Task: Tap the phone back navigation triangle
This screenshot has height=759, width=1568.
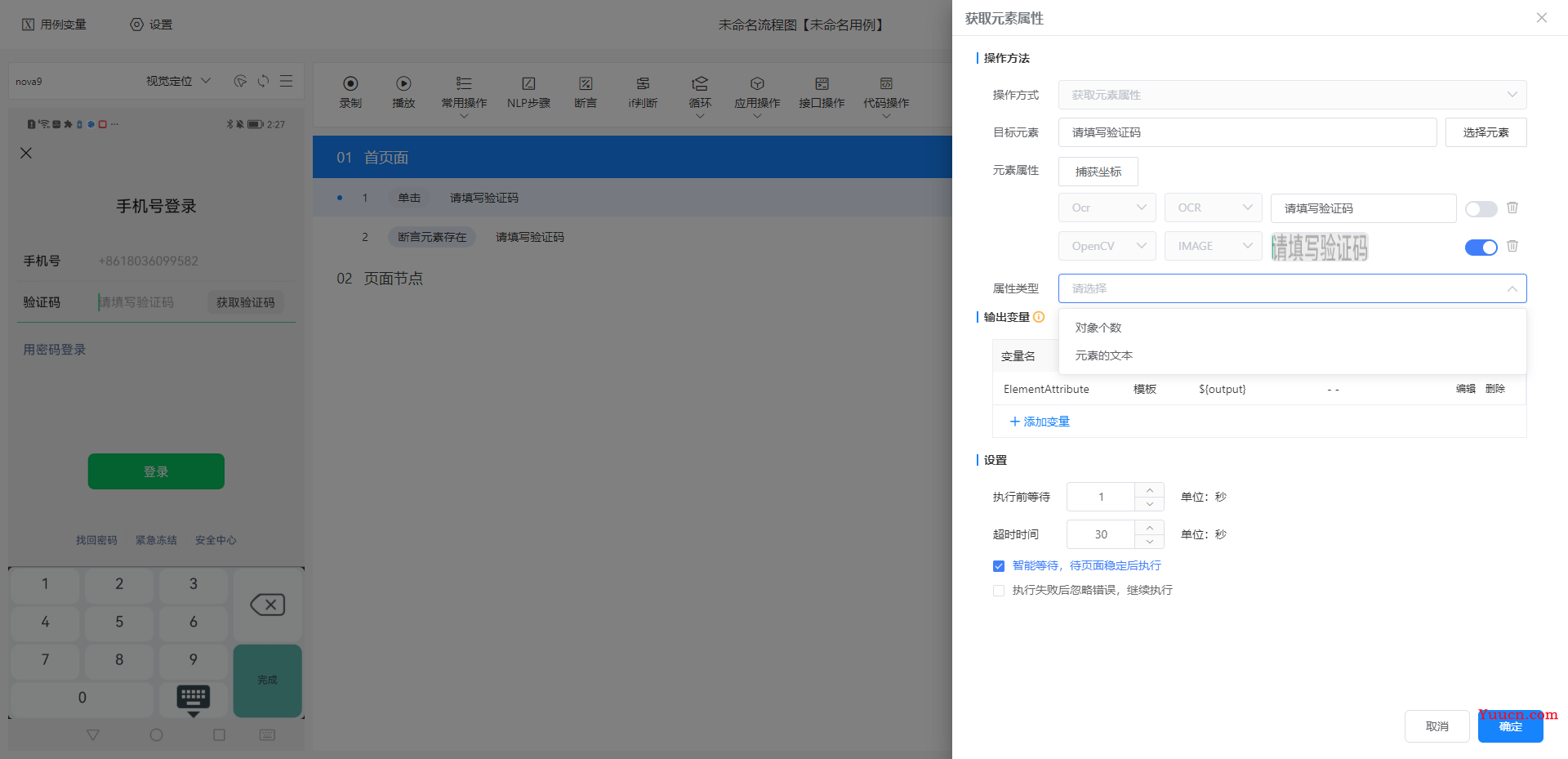Action: click(93, 734)
